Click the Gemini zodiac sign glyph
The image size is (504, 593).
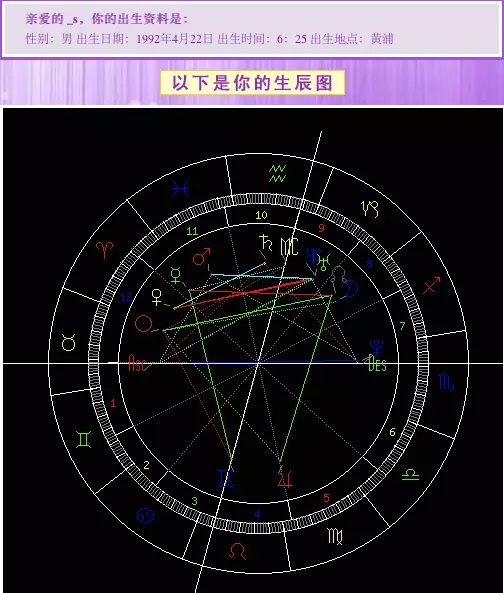pos(84,439)
